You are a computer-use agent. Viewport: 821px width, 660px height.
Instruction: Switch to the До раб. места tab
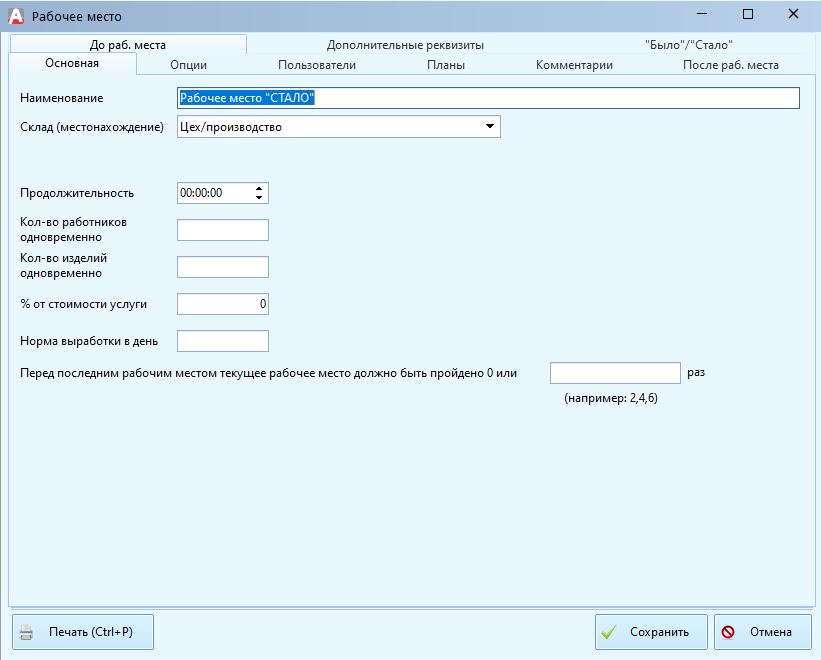[x=128, y=44]
